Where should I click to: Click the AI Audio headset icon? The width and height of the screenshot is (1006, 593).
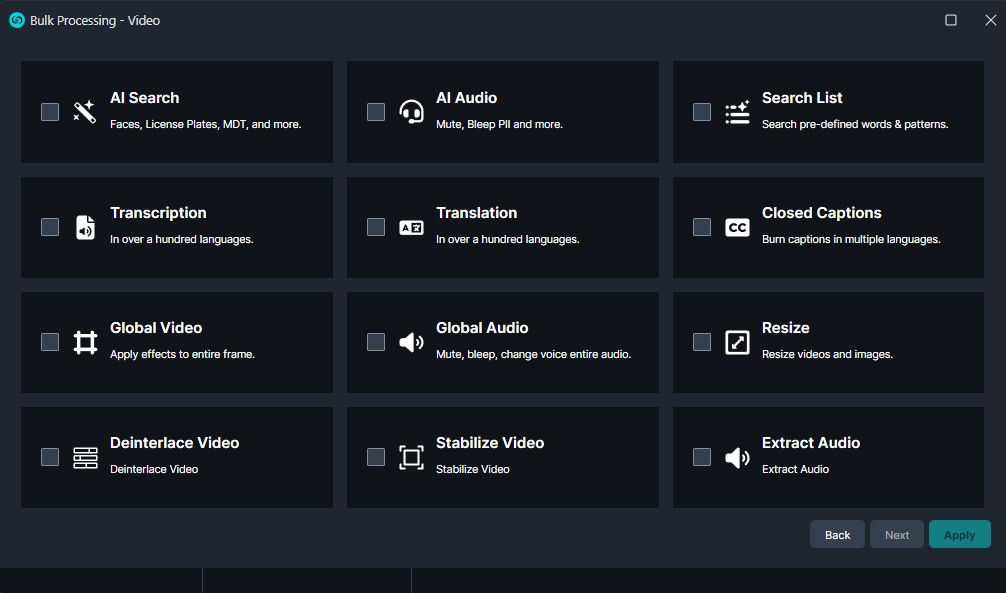[411, 112]
